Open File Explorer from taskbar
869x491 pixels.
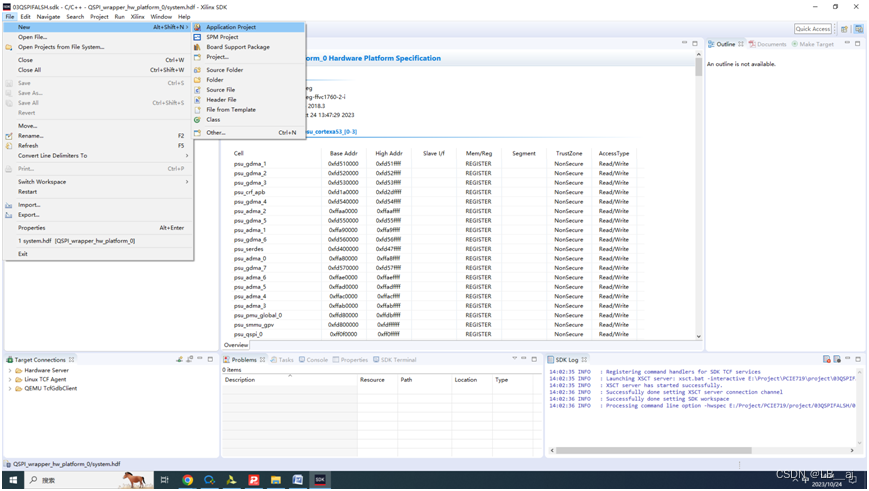(x=275, y=480)
